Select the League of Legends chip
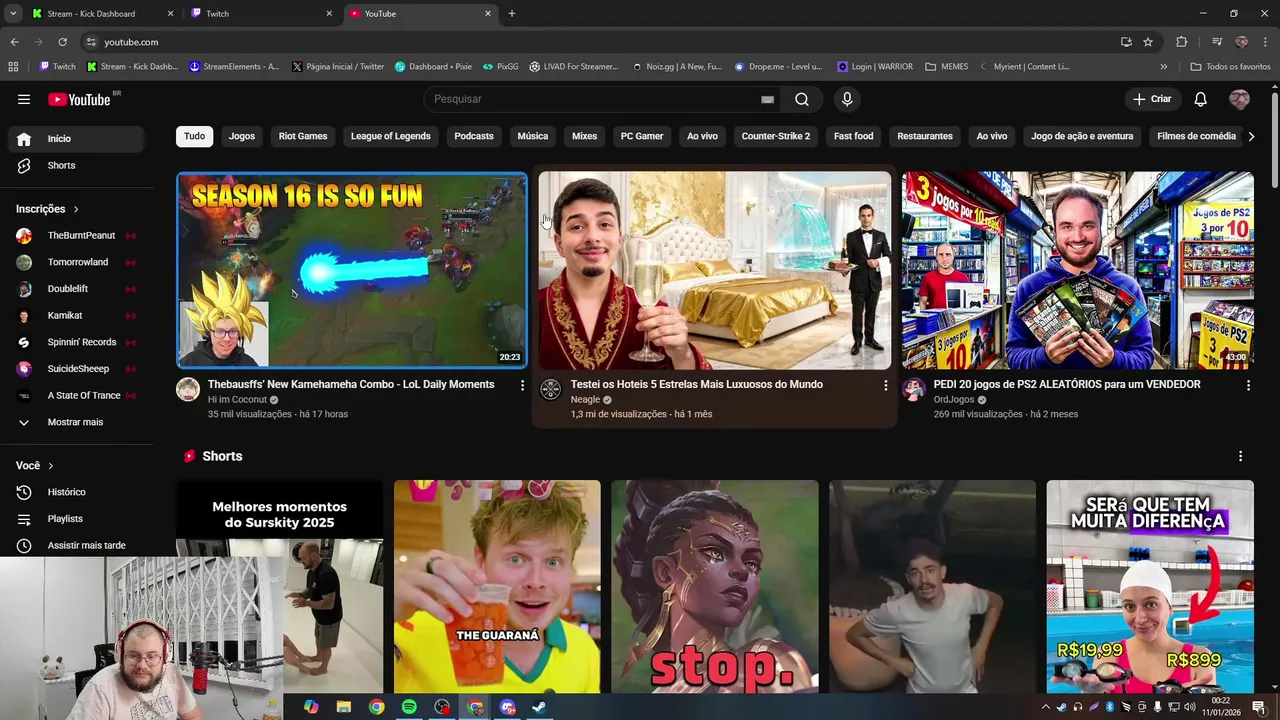The height and width of the screenshot is (720, 1280). 391,136
